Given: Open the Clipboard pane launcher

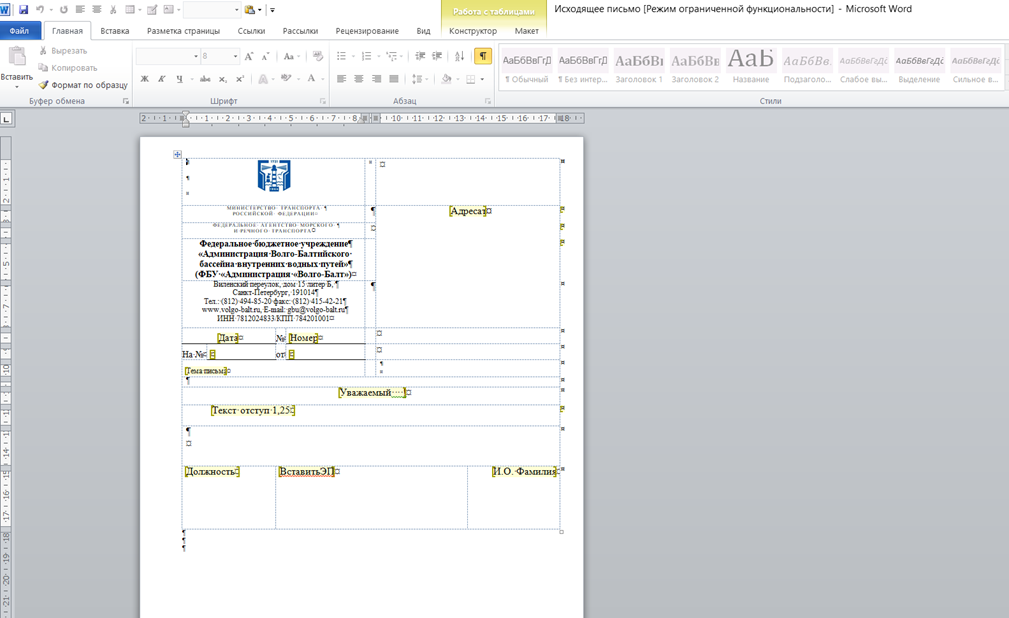Looking at the screenshot, I should pyautogui.click(x=126, y=101).
